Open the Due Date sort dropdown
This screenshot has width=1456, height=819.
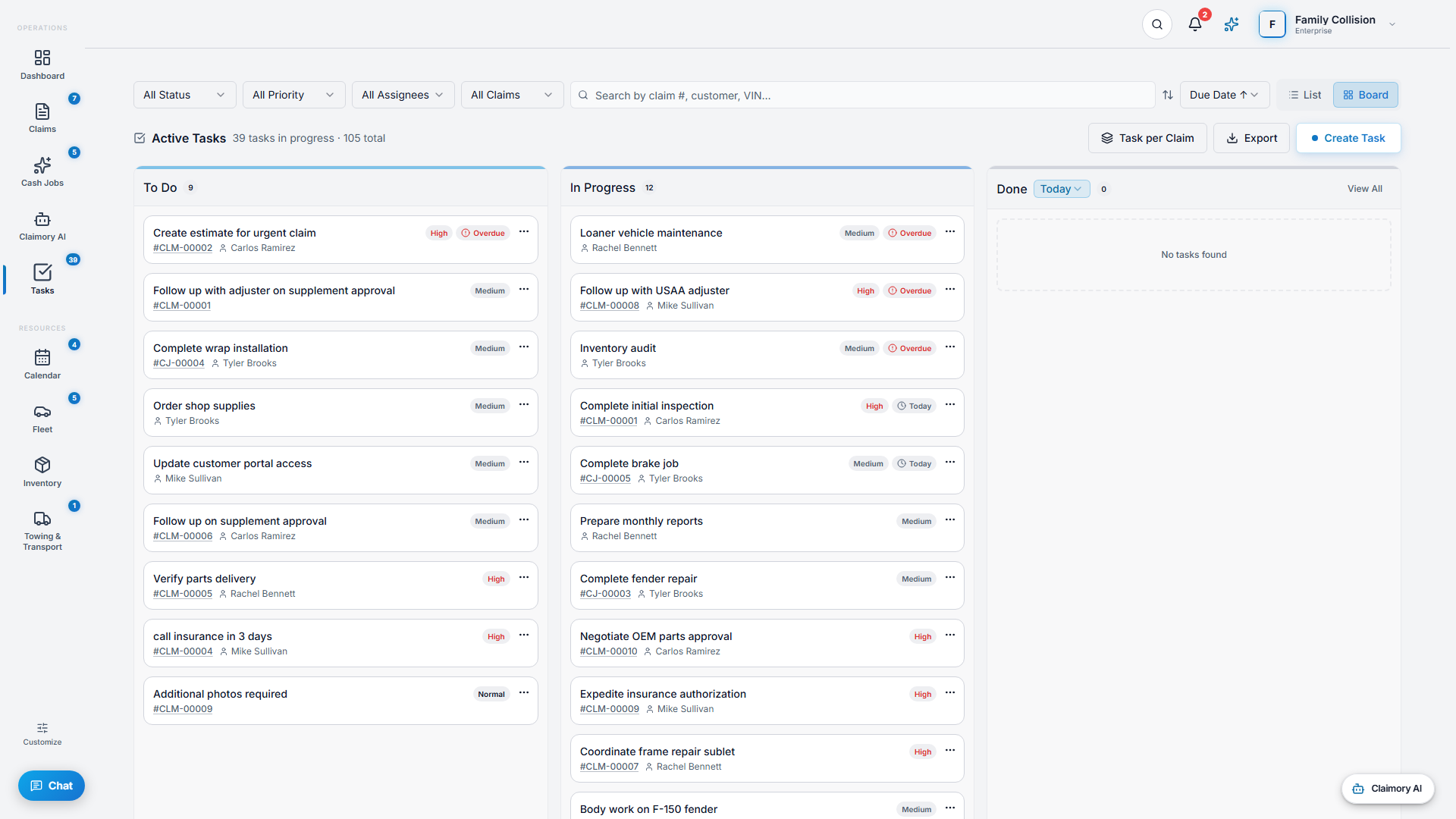[1224, 95]
